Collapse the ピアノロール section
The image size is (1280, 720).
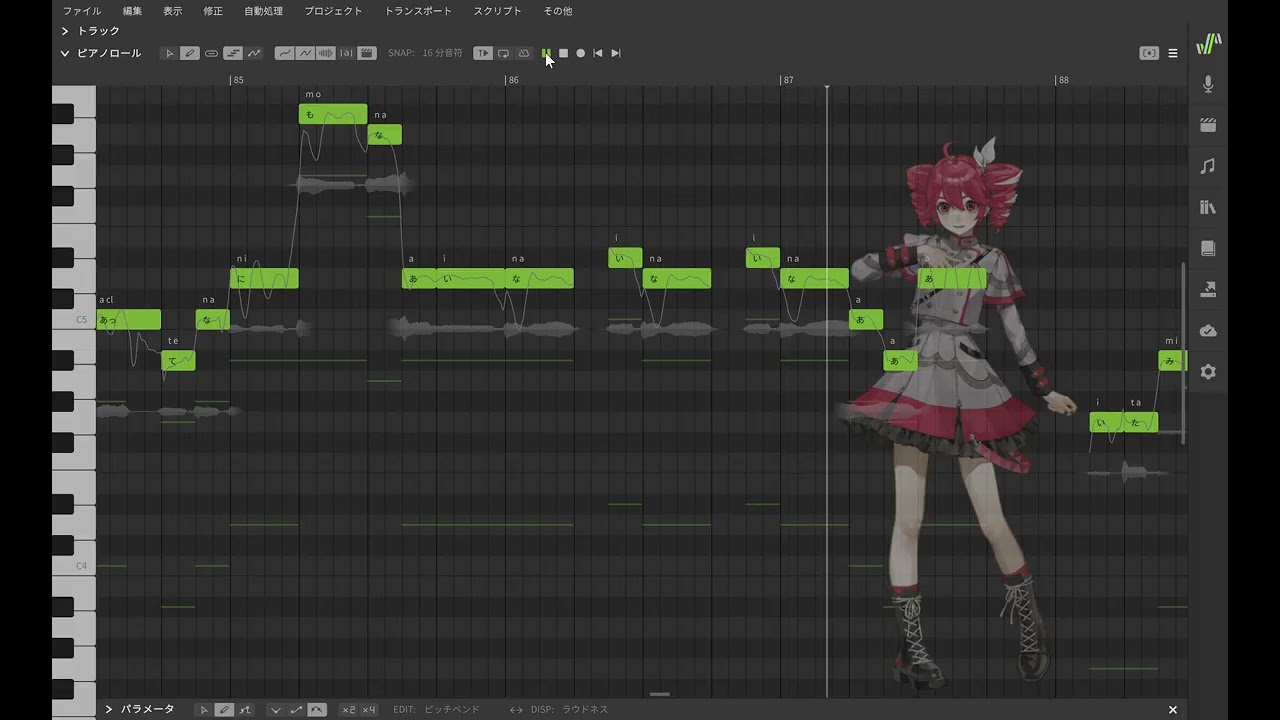[65, 53]
